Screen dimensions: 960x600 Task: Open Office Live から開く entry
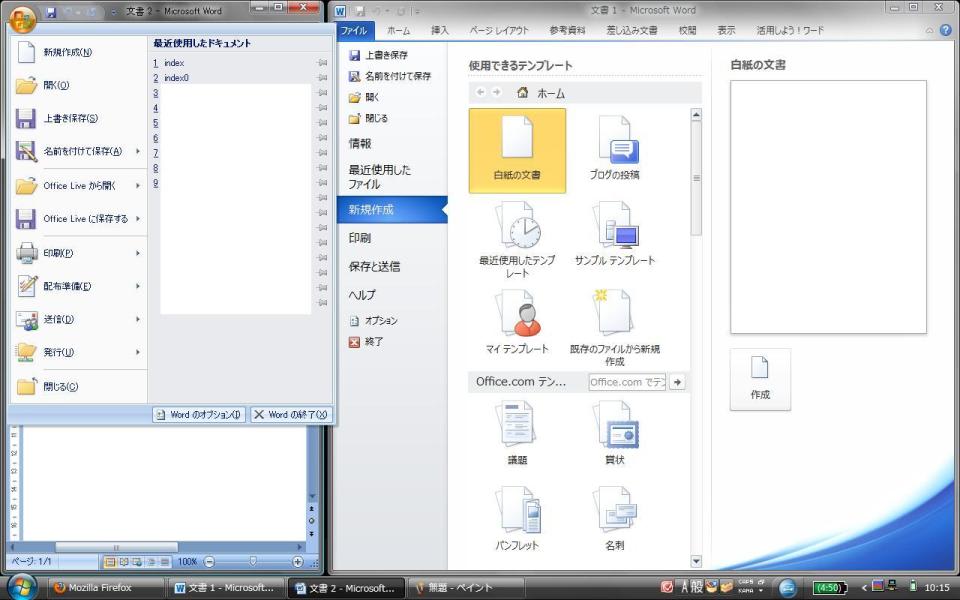click(x=79, y=186)
